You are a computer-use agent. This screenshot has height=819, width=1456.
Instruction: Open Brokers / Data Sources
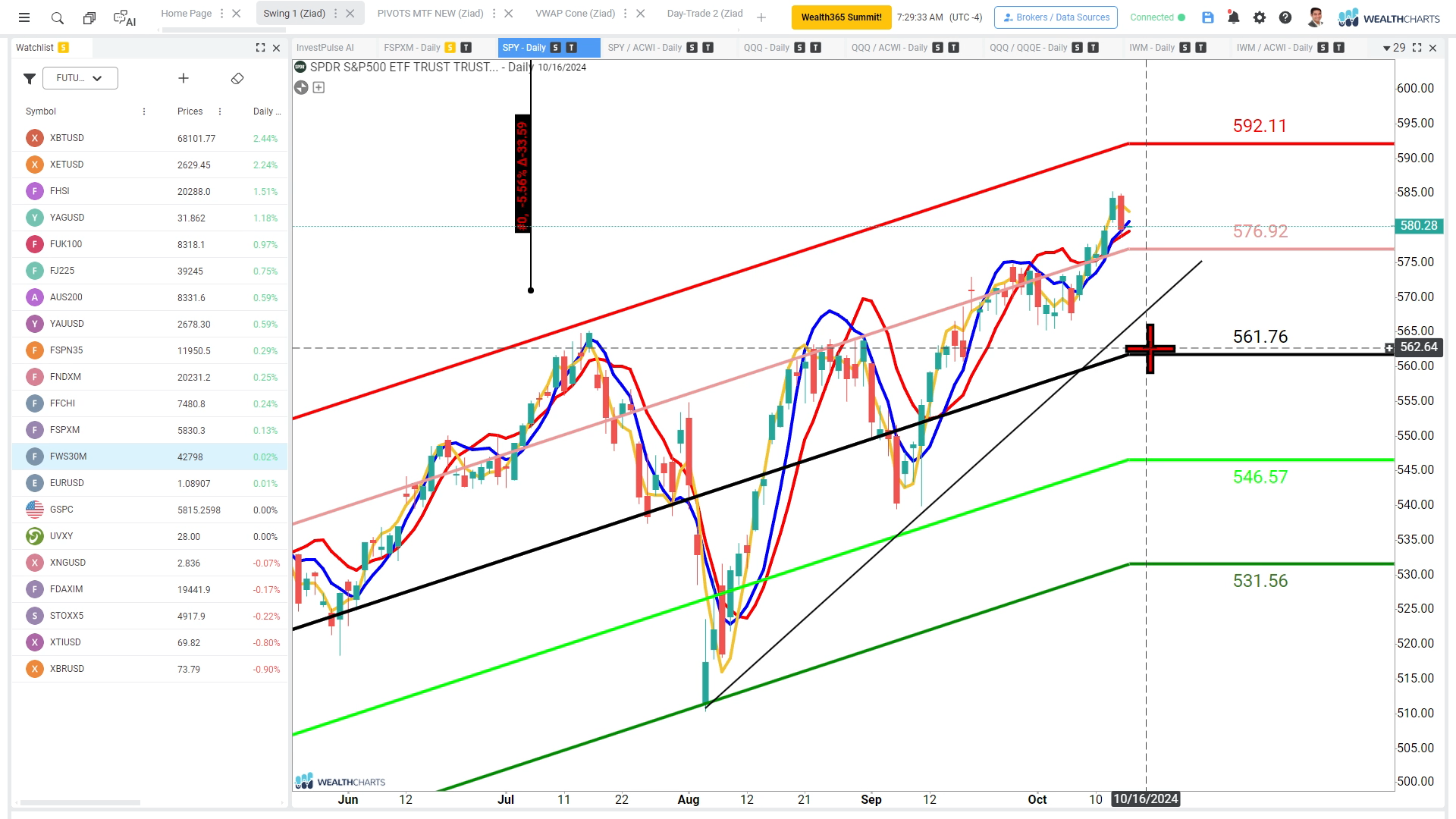click(1056, 17)
